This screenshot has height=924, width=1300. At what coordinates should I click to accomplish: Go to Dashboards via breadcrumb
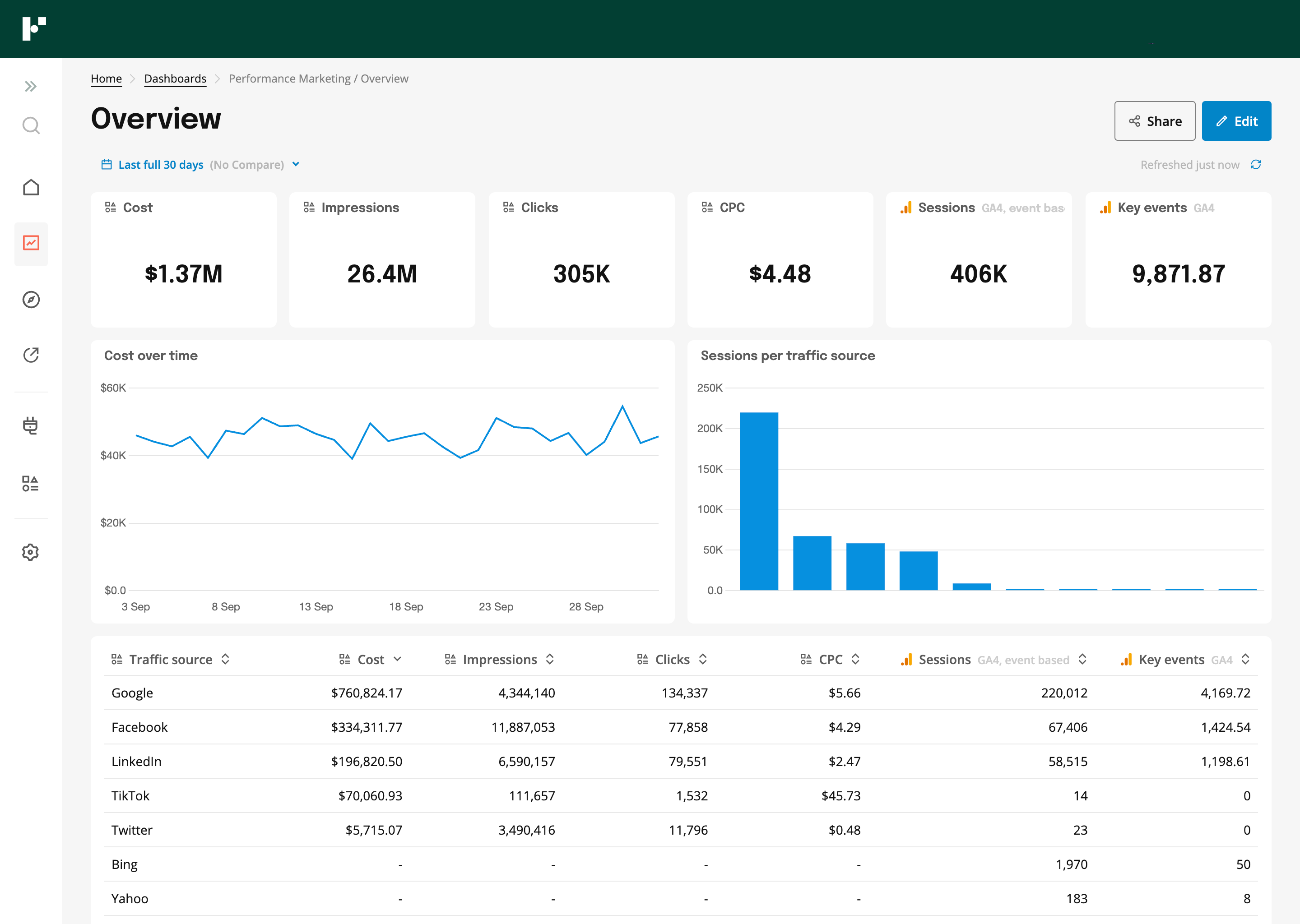[175, 79]
